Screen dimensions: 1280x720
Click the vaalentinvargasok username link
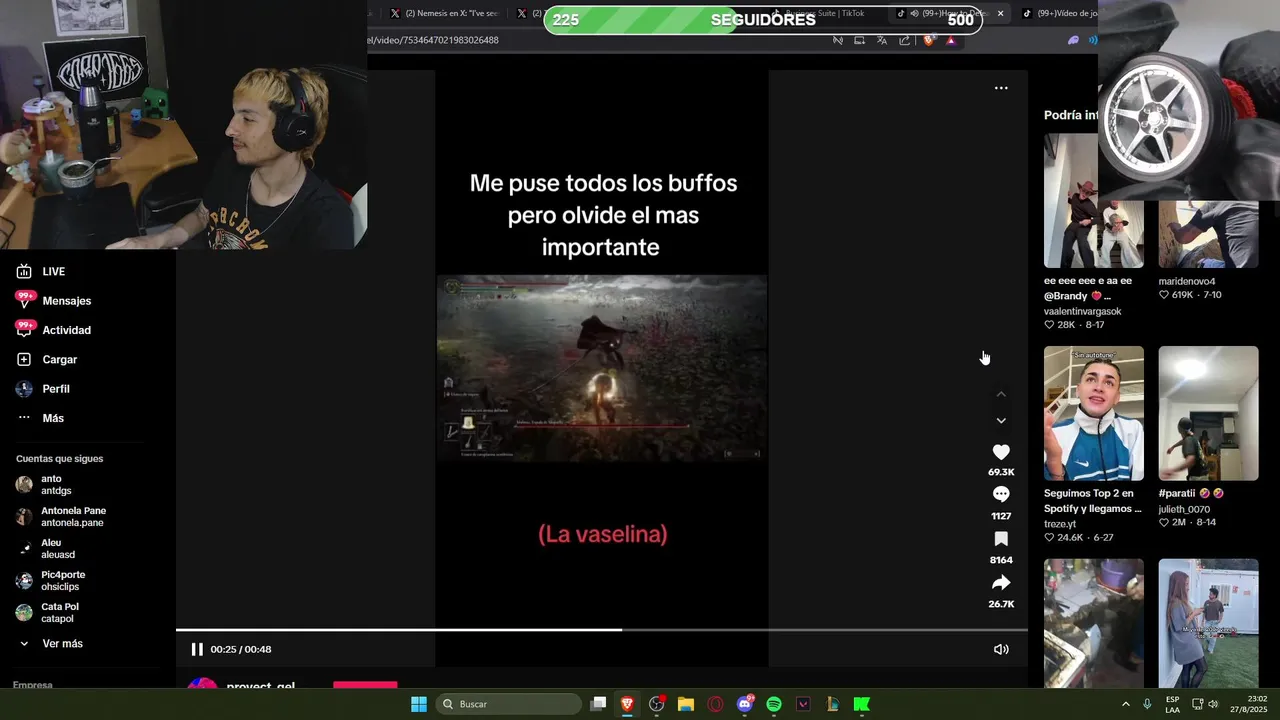1083,311
